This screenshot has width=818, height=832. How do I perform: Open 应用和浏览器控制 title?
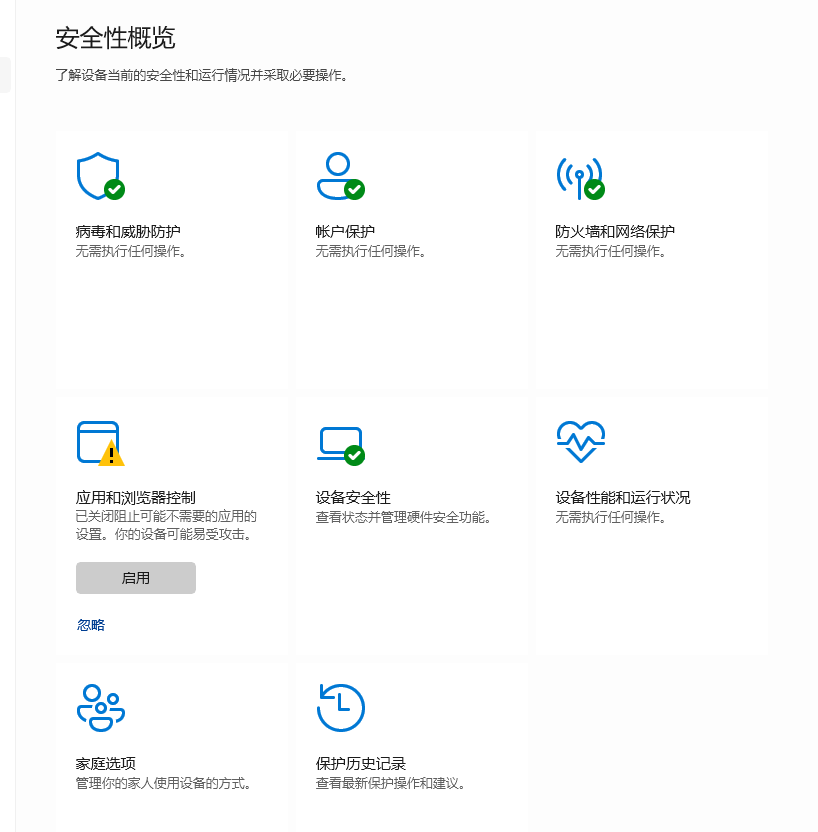click(136, 498)
